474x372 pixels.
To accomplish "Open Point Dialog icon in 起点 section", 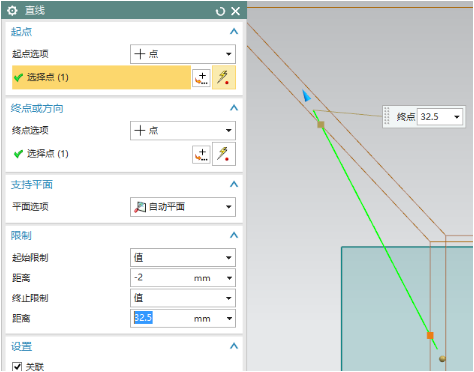I will [x=201, y=78].
